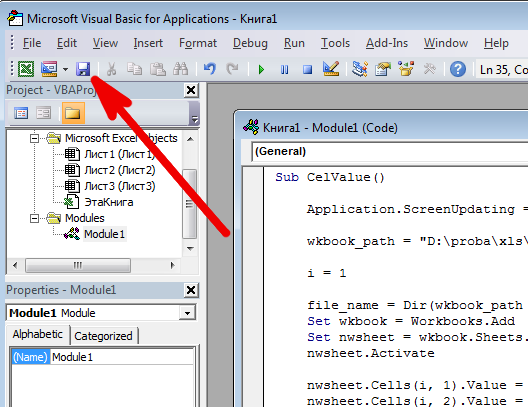Click the Reset stop icon
The image size is (528, 407).
(307, 70)
